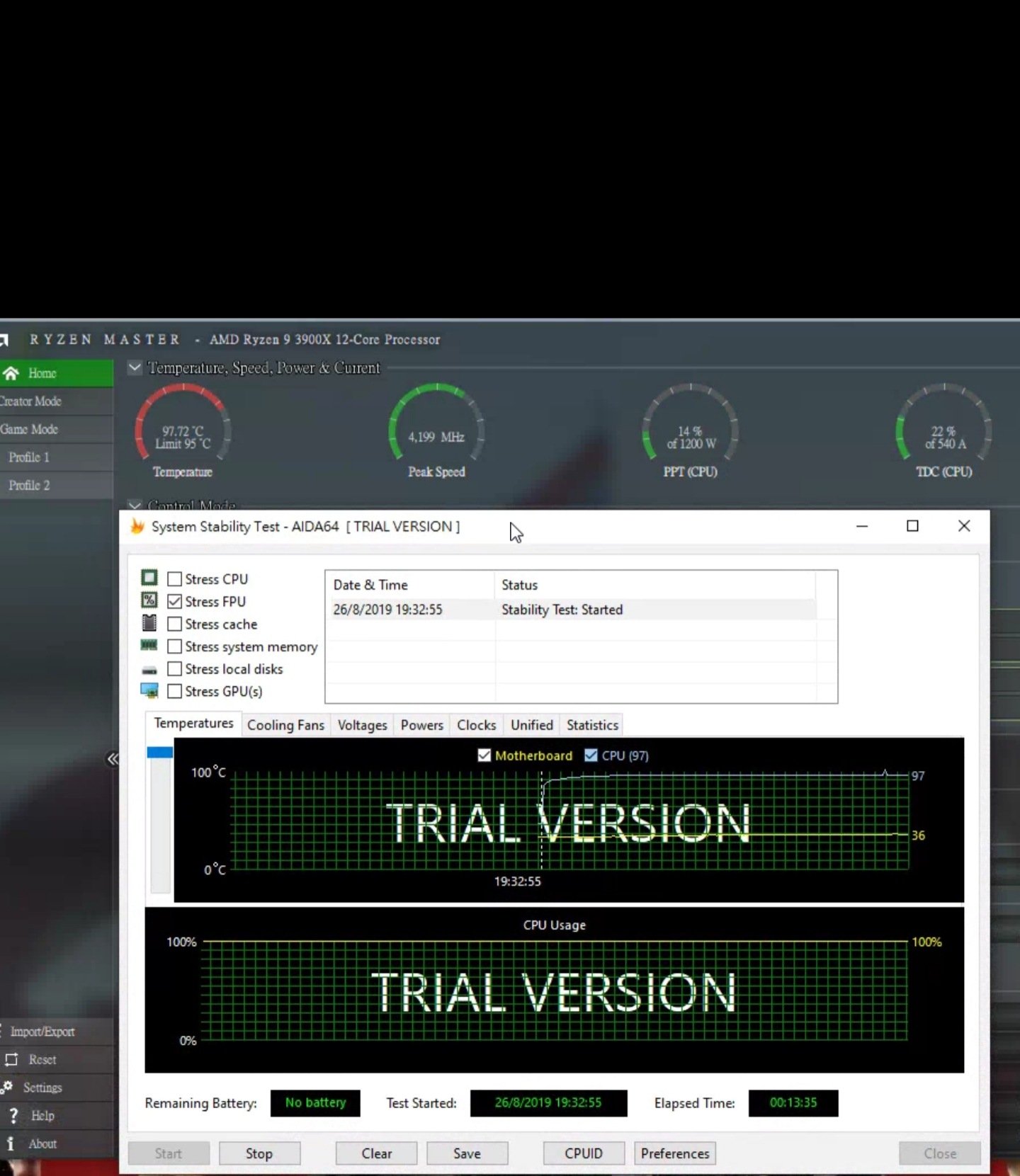Open the CPUID button
This screenshot has width=1020, height=1176.
pos(584,1153)
